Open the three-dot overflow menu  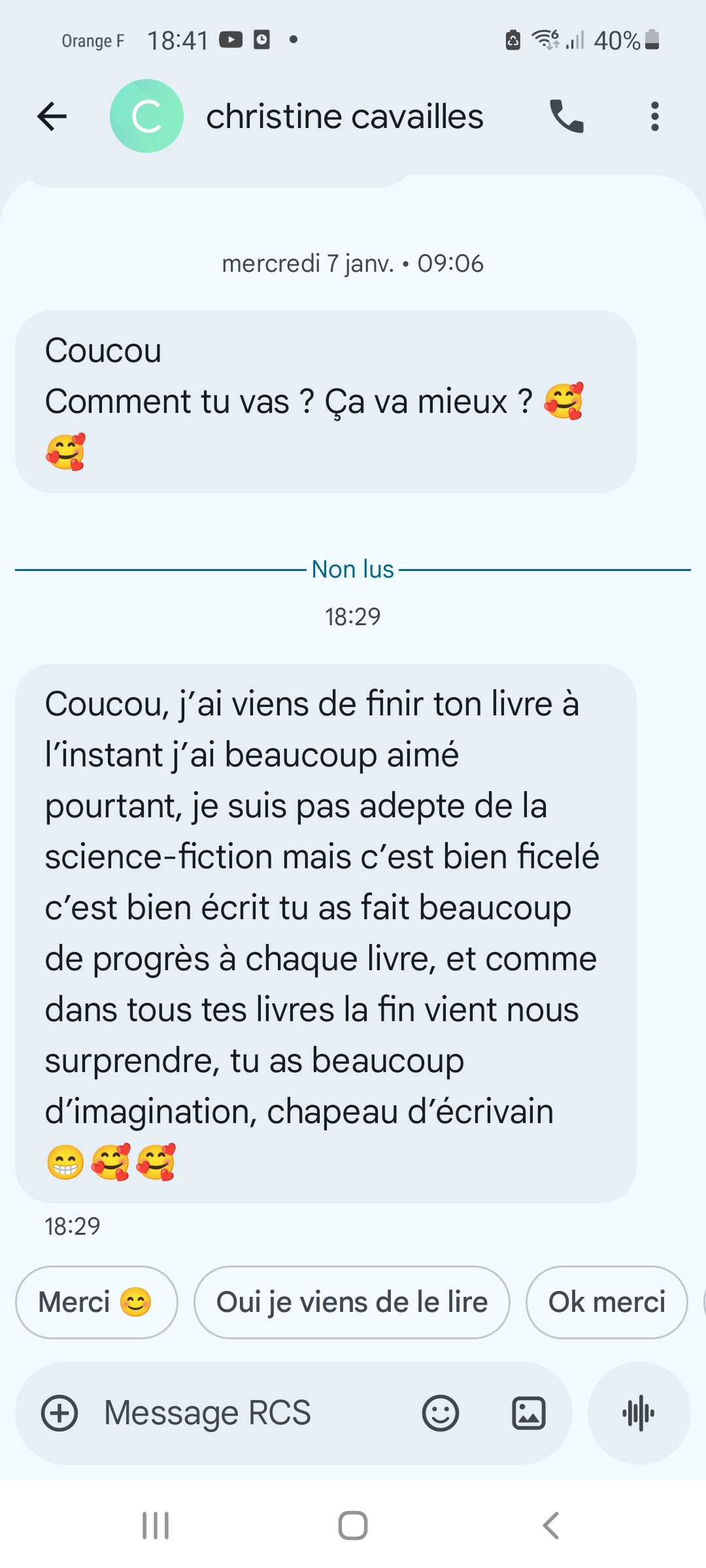click(x=655, y=117)
